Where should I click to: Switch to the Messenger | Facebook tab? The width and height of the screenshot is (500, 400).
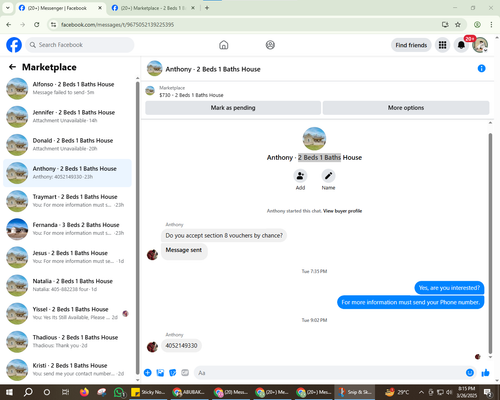[x=60, y=8]
